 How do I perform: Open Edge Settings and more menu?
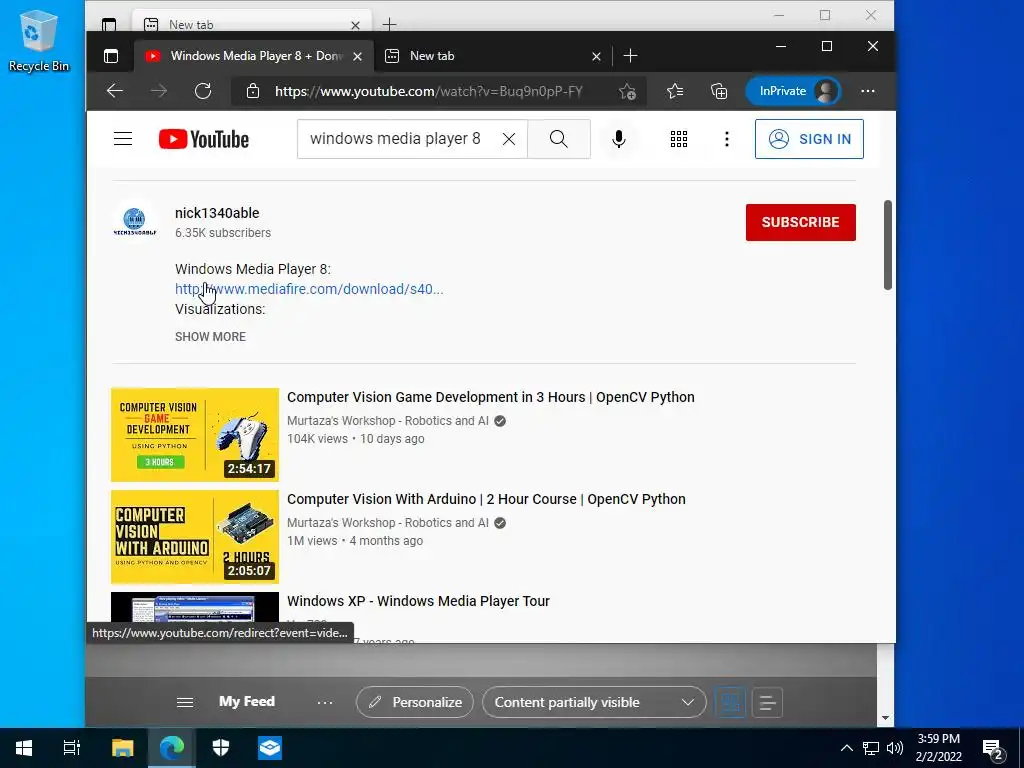pyautogui.click(x=867, y=91)
